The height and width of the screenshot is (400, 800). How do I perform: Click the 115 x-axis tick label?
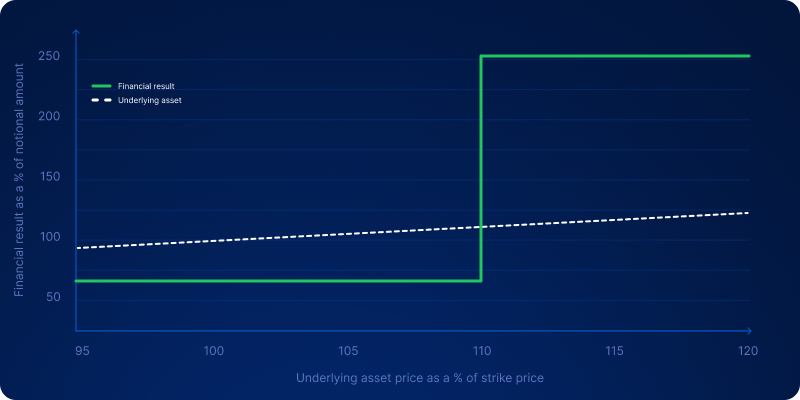click(614, 351)
